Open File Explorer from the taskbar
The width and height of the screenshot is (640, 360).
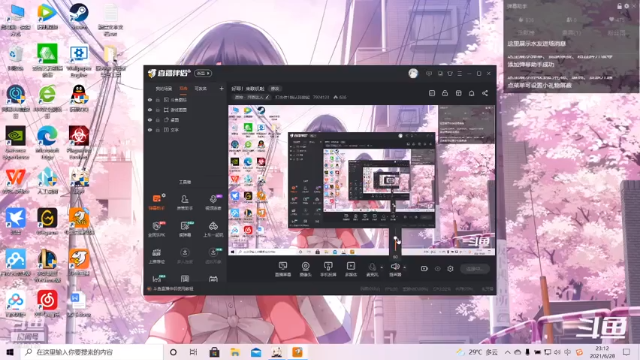click(235, 352)
